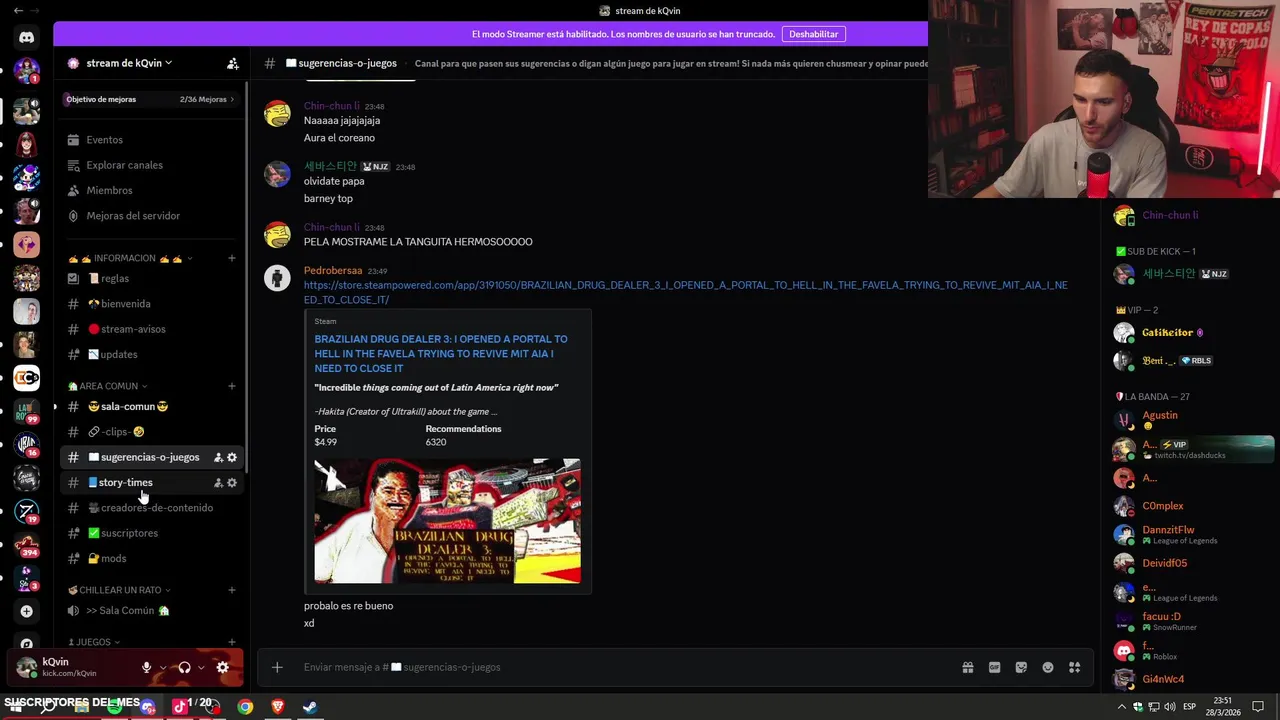The width and height of the screenshot is (1280, 720).
Task: Click Deshabilitar streamer mode button
Action: [813, 34]
